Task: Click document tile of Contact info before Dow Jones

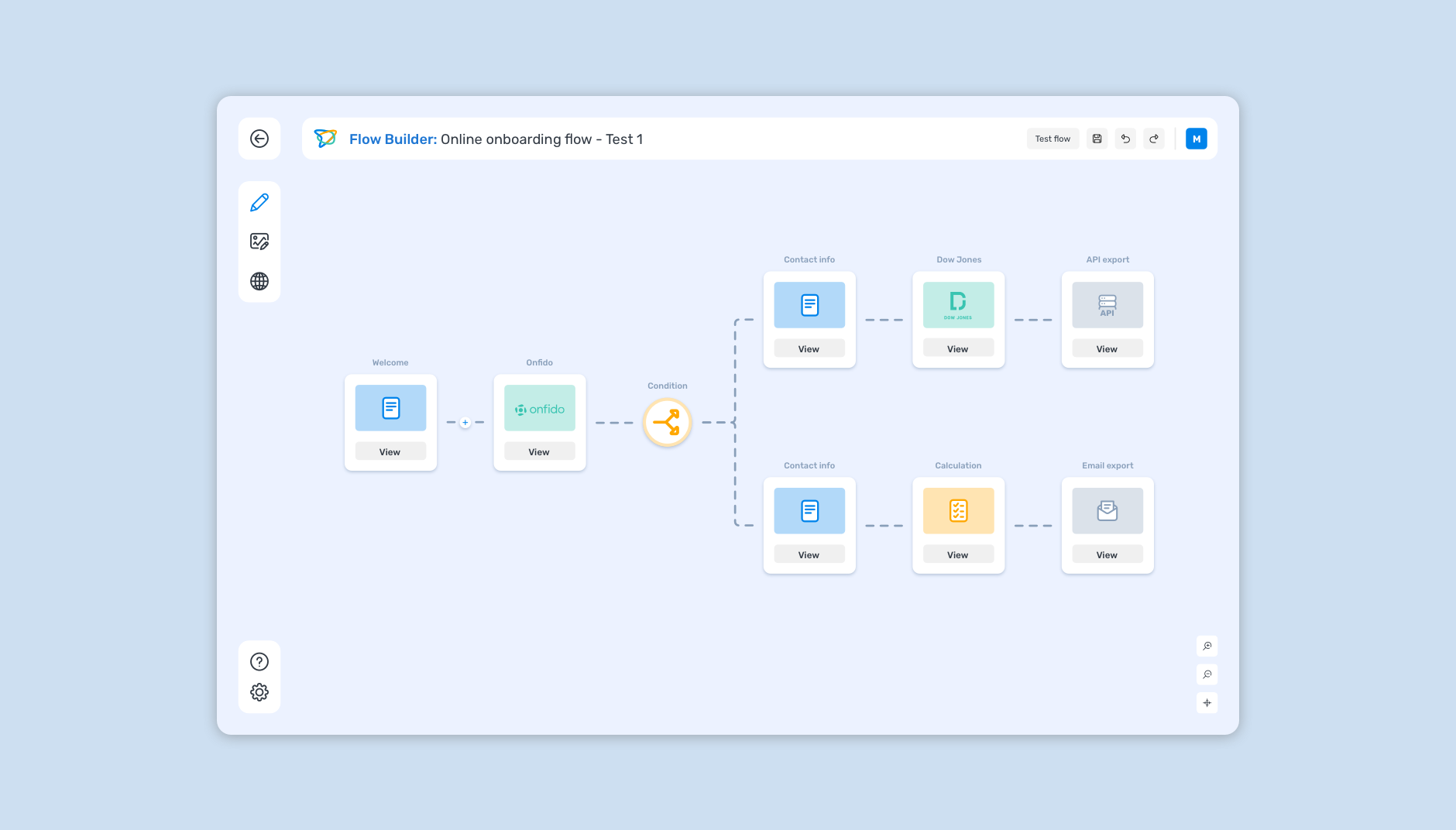Action: pos(809,305)
